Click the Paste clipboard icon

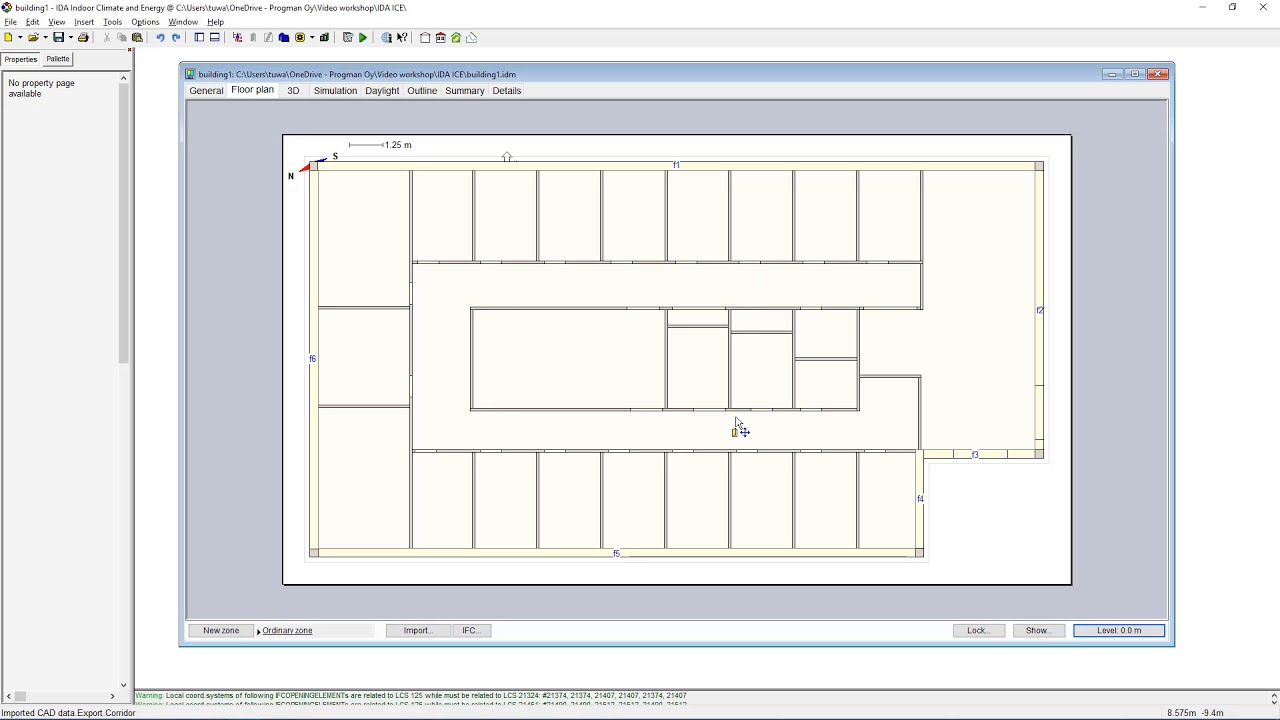[x=137, y=37]
